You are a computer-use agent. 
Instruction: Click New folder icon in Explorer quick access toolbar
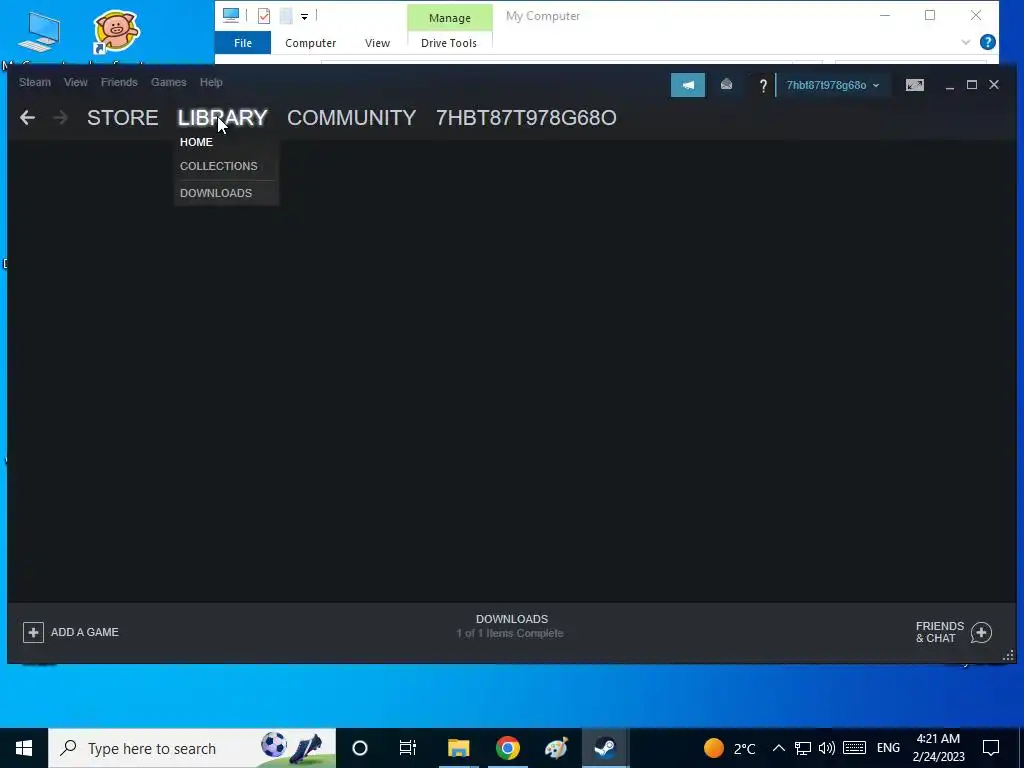point(286,16)
